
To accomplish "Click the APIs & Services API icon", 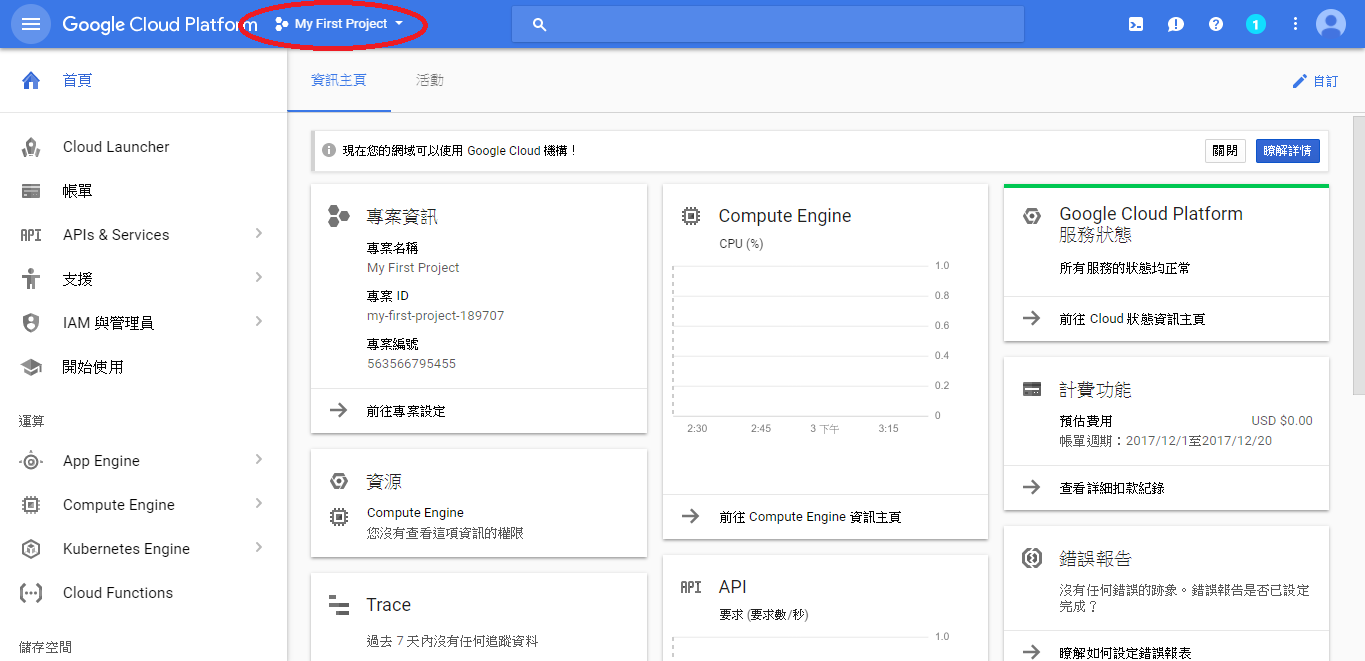I will [31, 235].
